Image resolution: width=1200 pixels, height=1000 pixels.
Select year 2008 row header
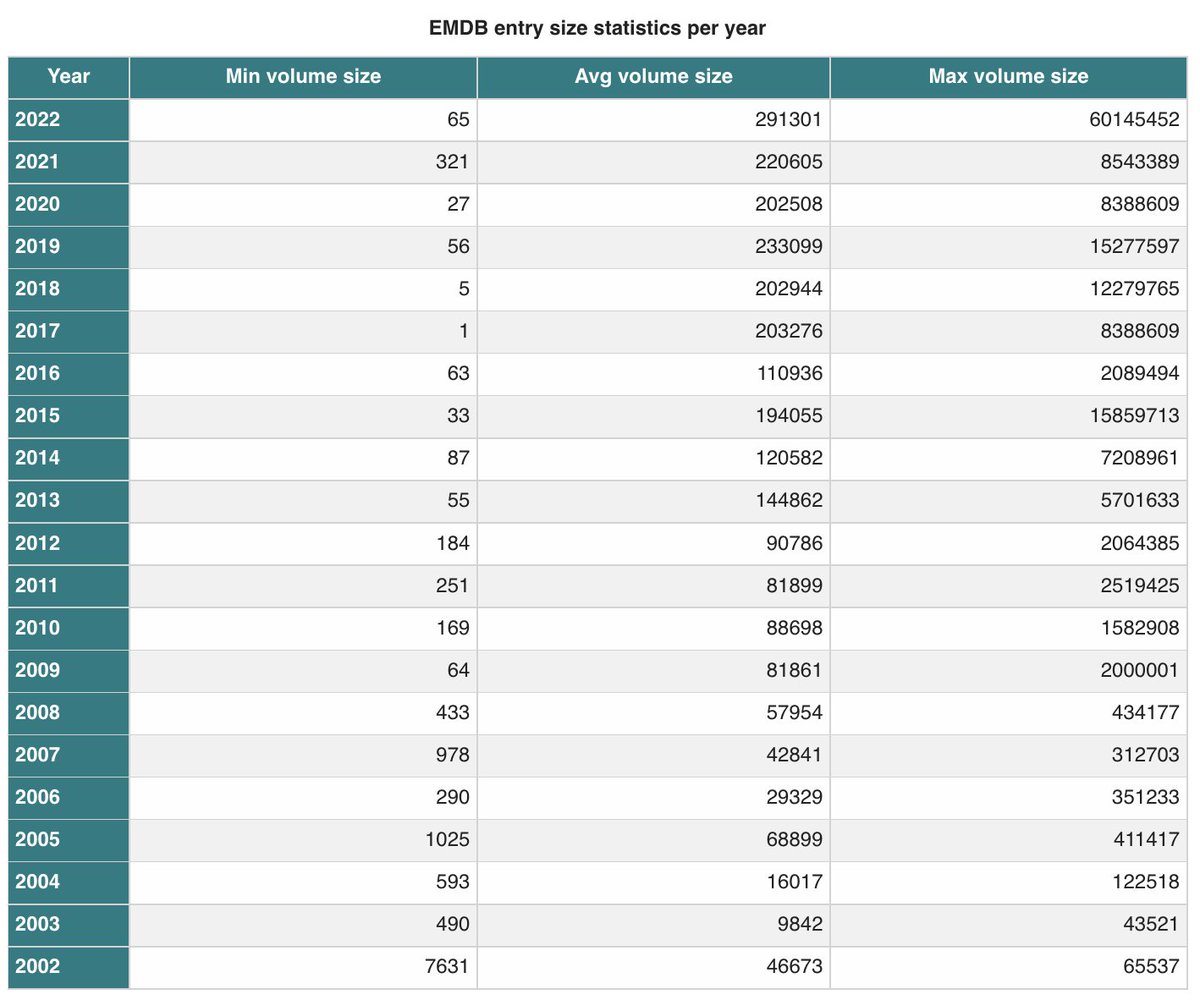69,713
